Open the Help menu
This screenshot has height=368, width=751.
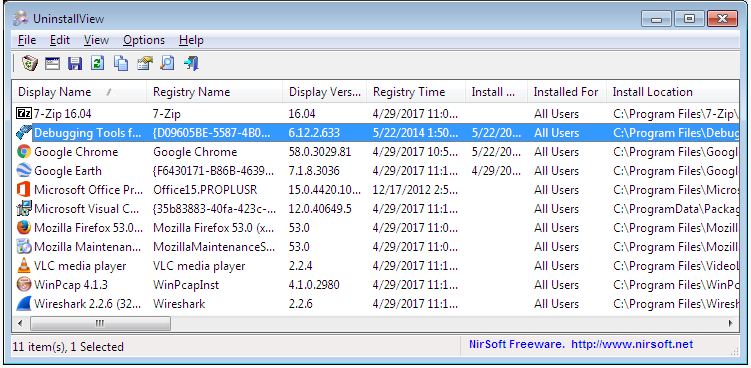point(191,40)
